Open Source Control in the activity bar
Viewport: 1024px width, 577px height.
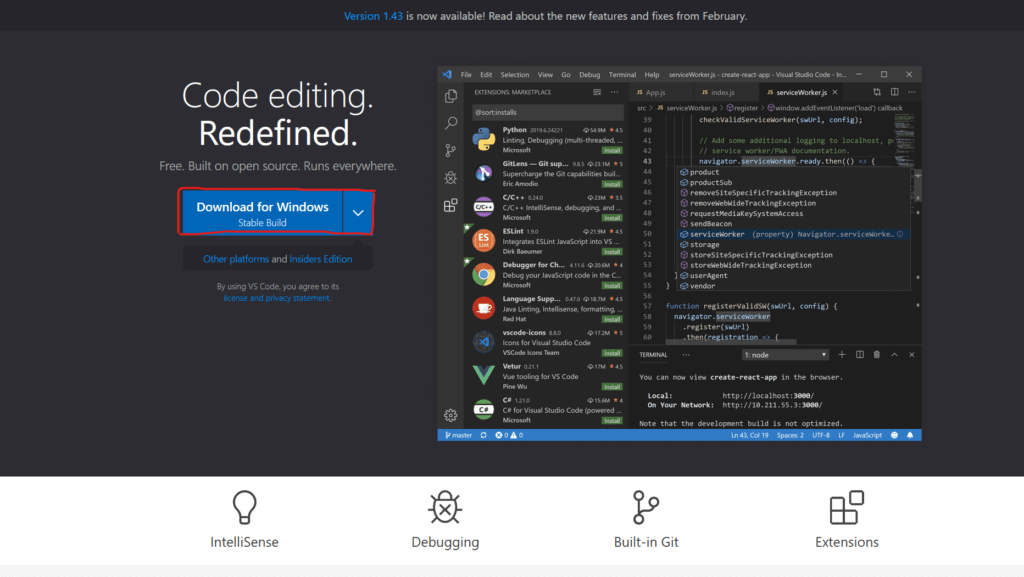(451, 150)
